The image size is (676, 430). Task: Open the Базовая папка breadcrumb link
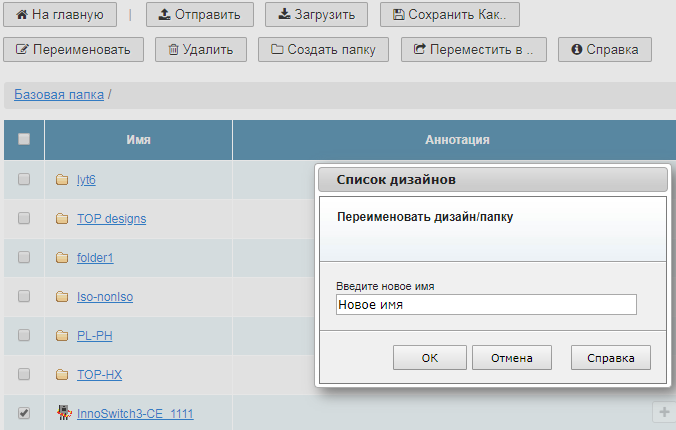coord(59,94)
